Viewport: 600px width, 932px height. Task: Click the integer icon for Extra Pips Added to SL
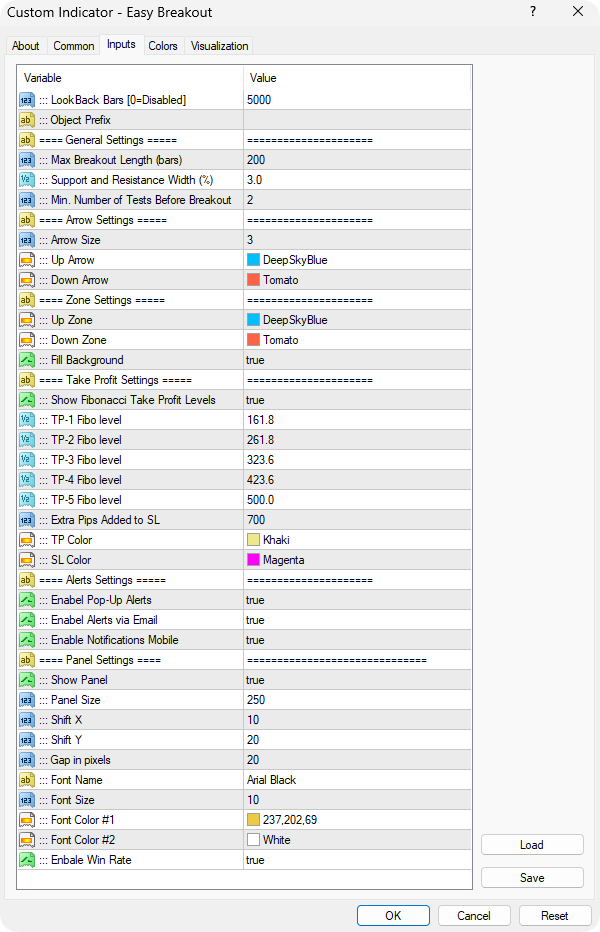[x=27, y=520]
